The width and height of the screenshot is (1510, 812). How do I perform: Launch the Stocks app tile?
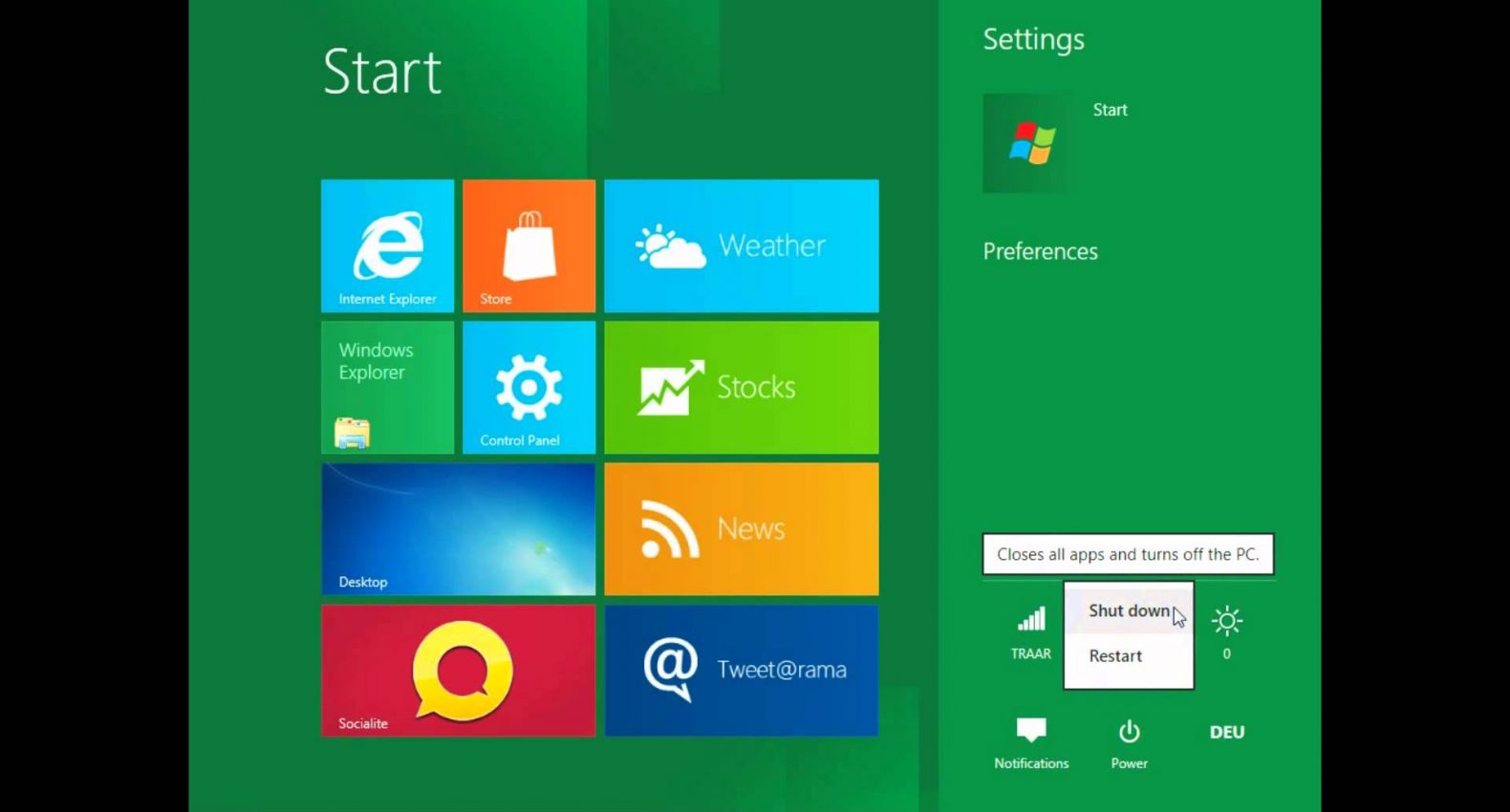click(x=741, y=387)
